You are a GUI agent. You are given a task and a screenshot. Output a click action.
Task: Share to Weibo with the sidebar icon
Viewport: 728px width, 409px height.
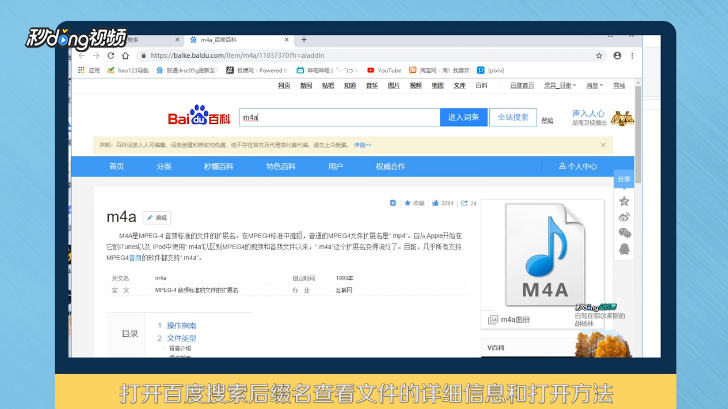pos(624,217)
